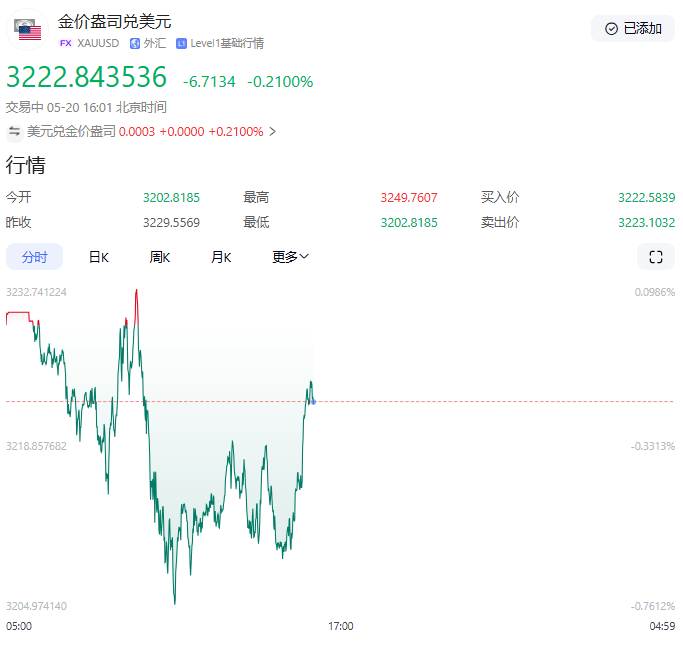Switch to the 月K chart tab
Image resolution: width=683 pixels, height=649 pixels.
221,257
